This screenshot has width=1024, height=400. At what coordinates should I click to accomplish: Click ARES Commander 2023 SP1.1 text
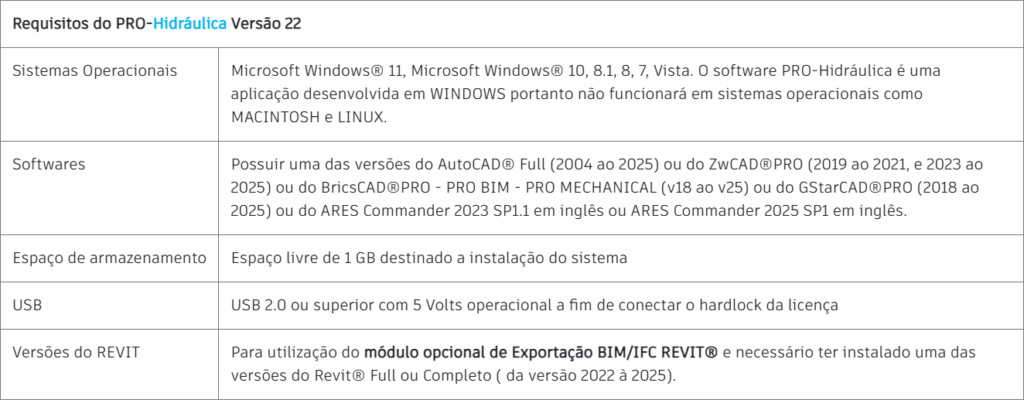(418, 211)
